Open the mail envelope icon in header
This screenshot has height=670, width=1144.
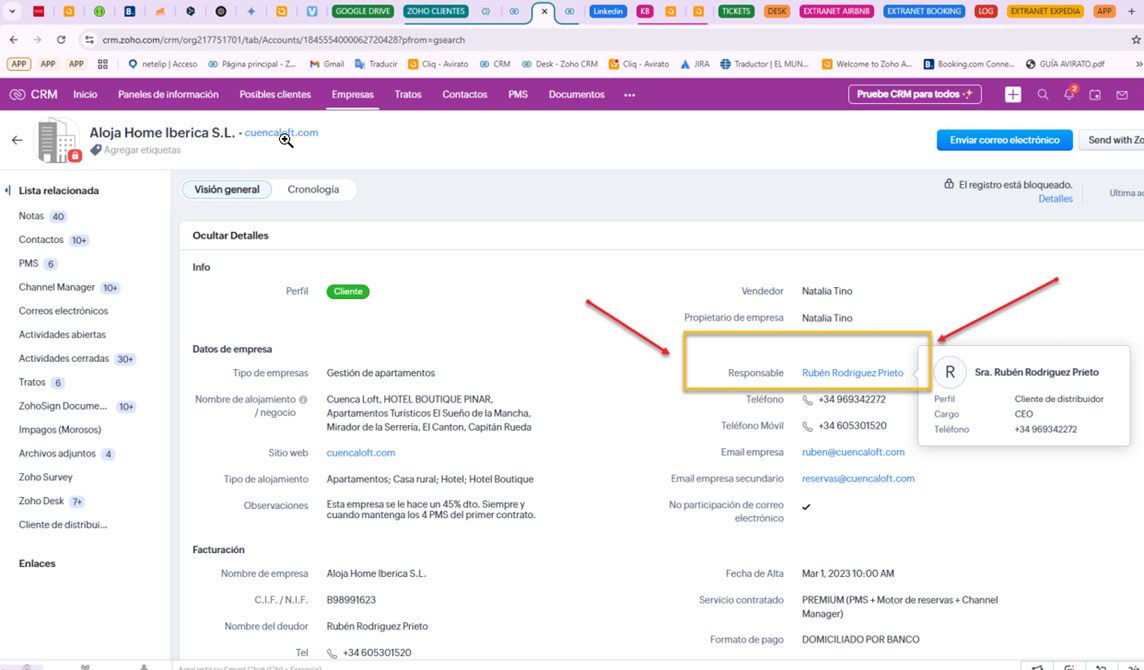1122,95
